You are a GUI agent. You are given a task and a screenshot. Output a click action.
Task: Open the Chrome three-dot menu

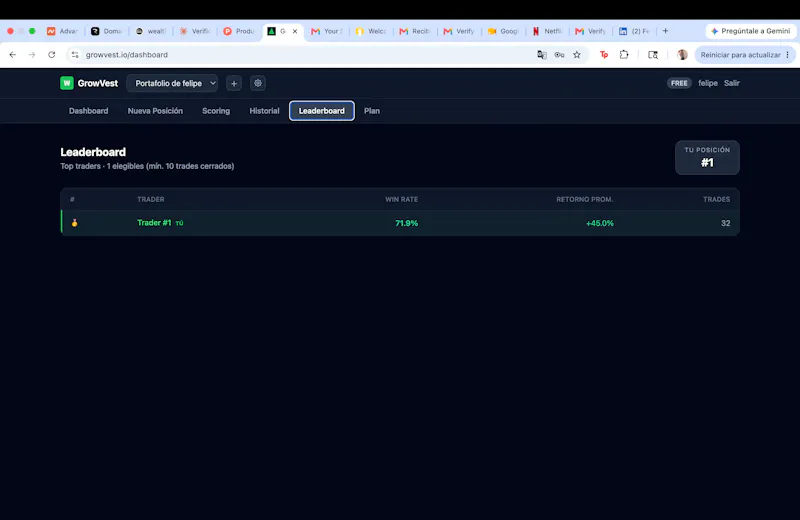coord(788,55)
